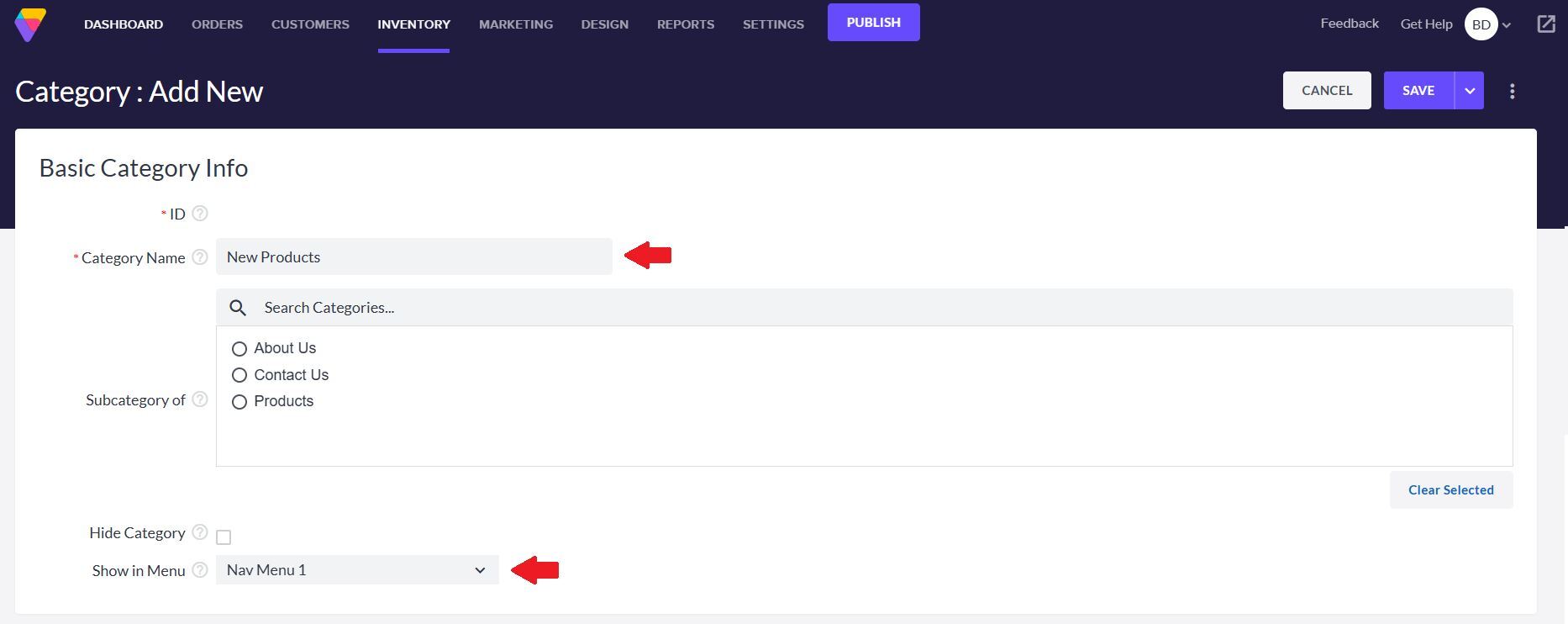The image size is (1568, 624).
Task: Open the BD account menu chevron
Action: (1504, 24)
